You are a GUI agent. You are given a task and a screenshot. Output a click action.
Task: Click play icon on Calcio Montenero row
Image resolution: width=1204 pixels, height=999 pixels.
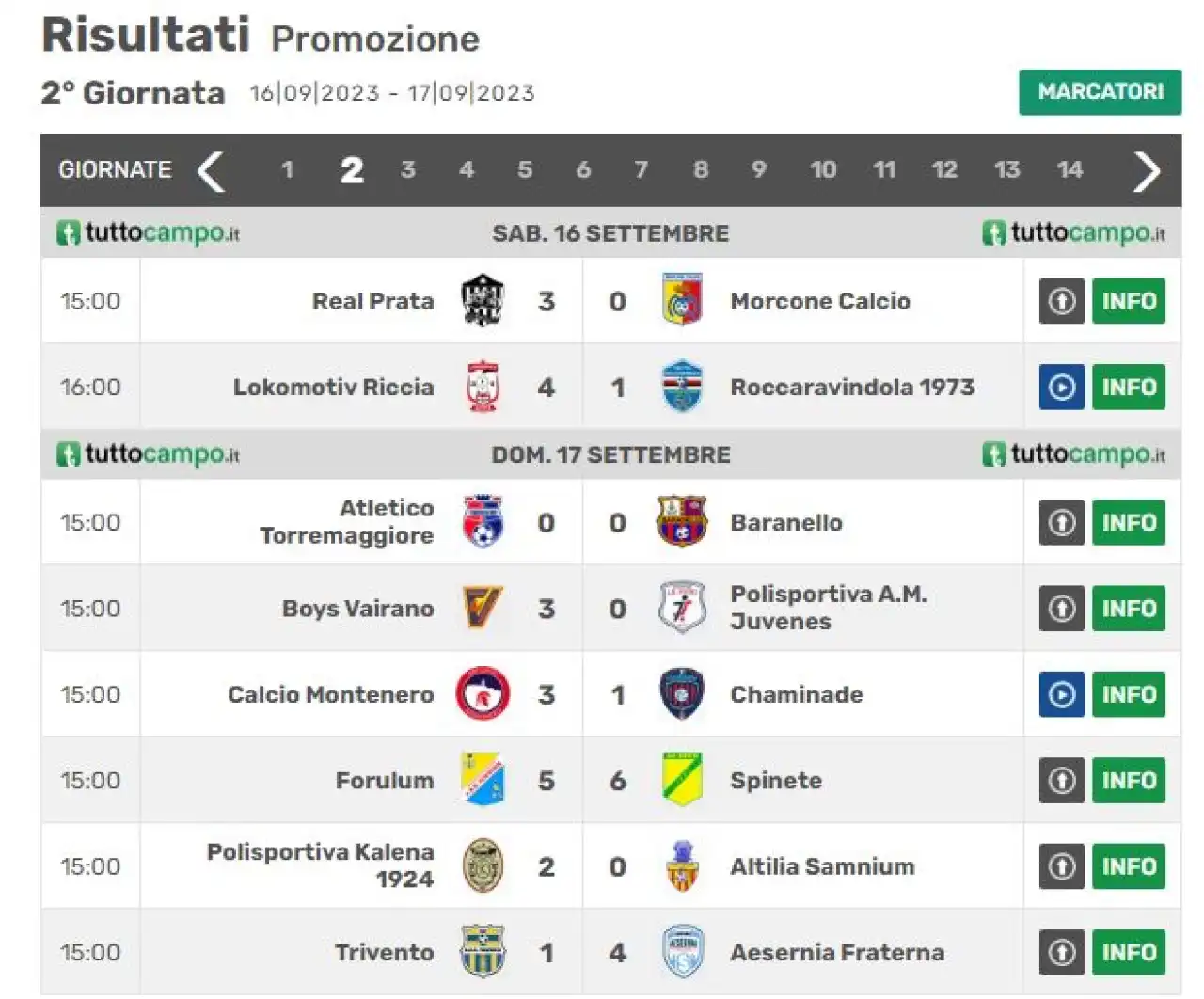[1062, 694]
